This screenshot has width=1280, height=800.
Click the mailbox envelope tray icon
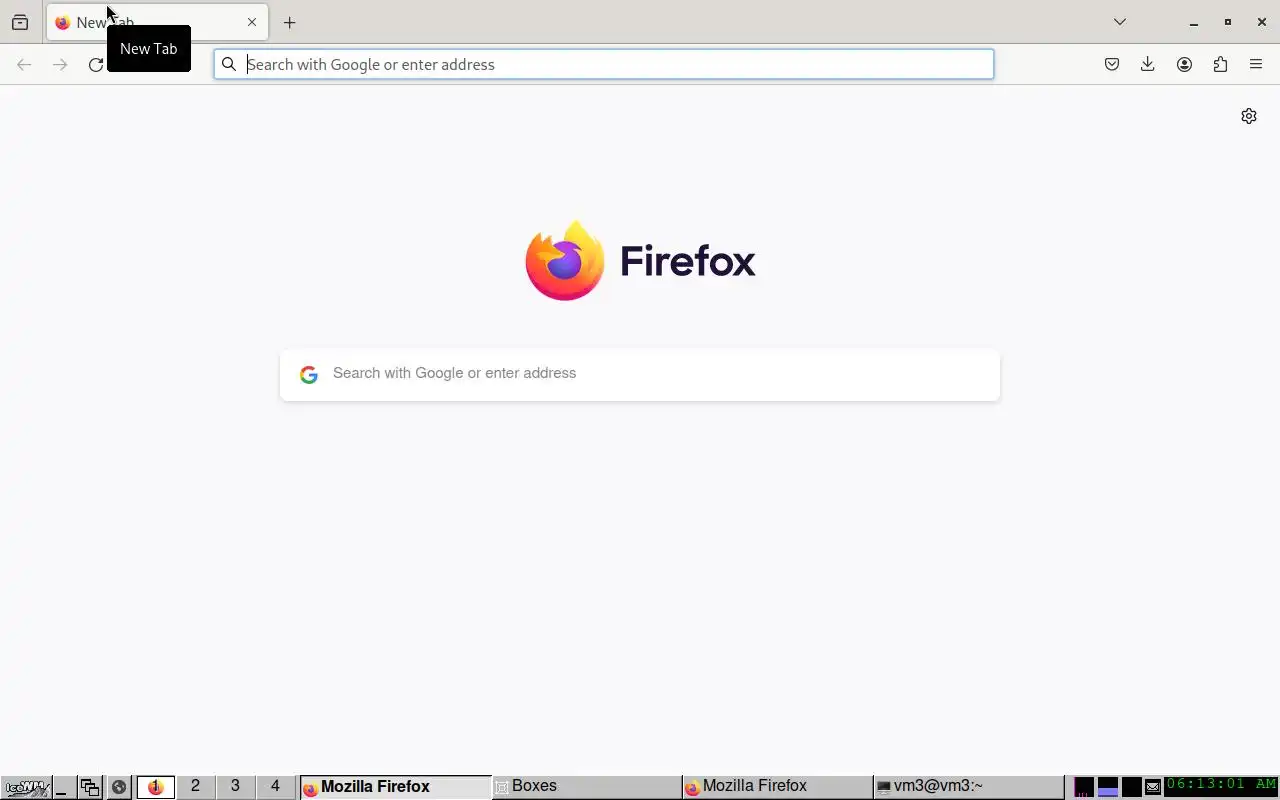pos(1153,787)
